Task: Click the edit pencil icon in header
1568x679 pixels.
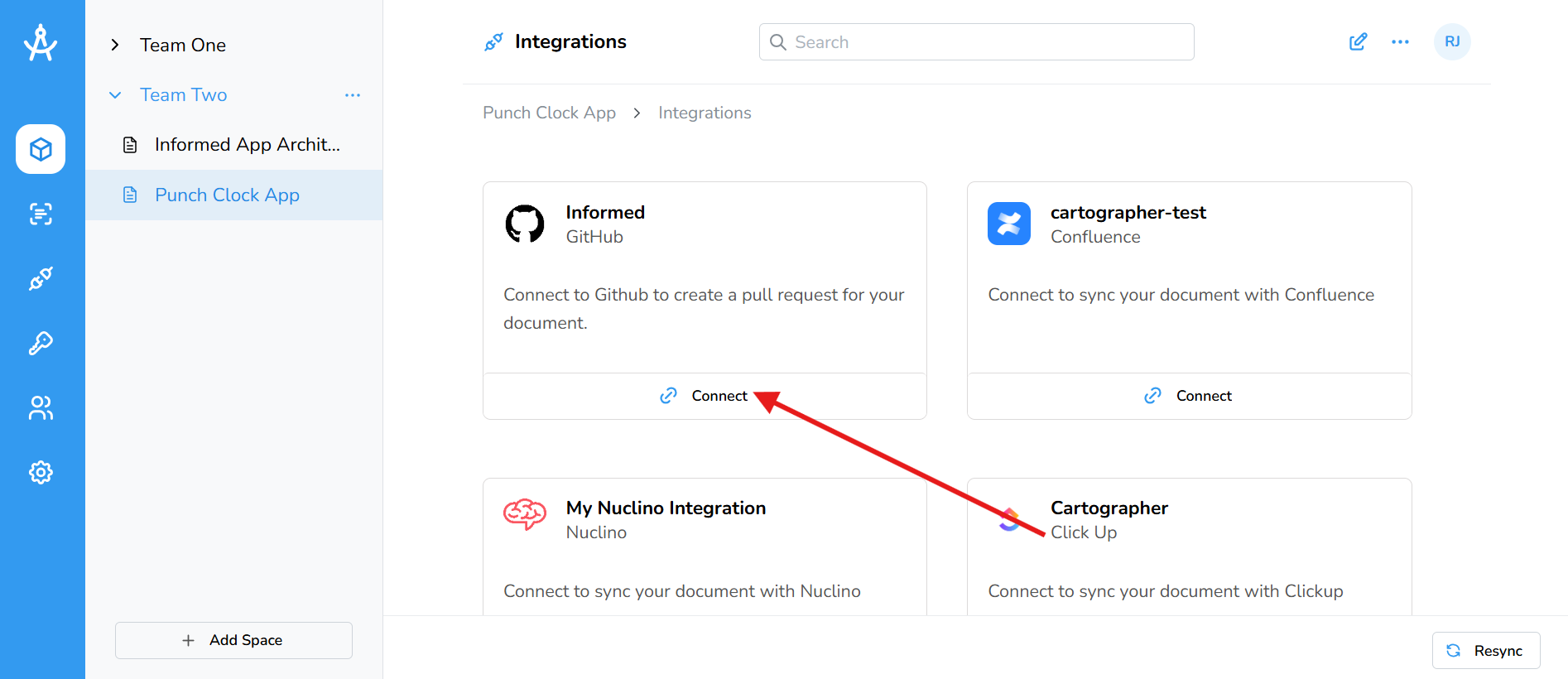Action: click(1358, 41)
